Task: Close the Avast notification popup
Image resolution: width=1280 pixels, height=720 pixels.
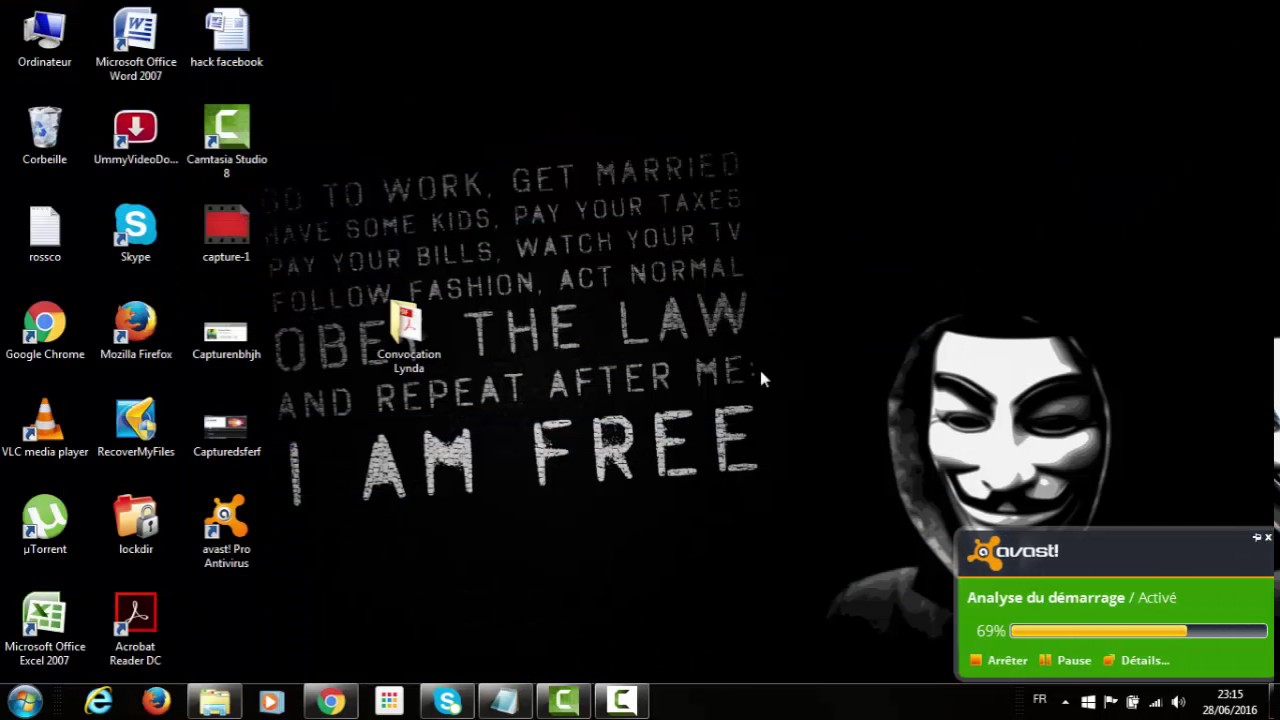Action: coord(1268,537)
